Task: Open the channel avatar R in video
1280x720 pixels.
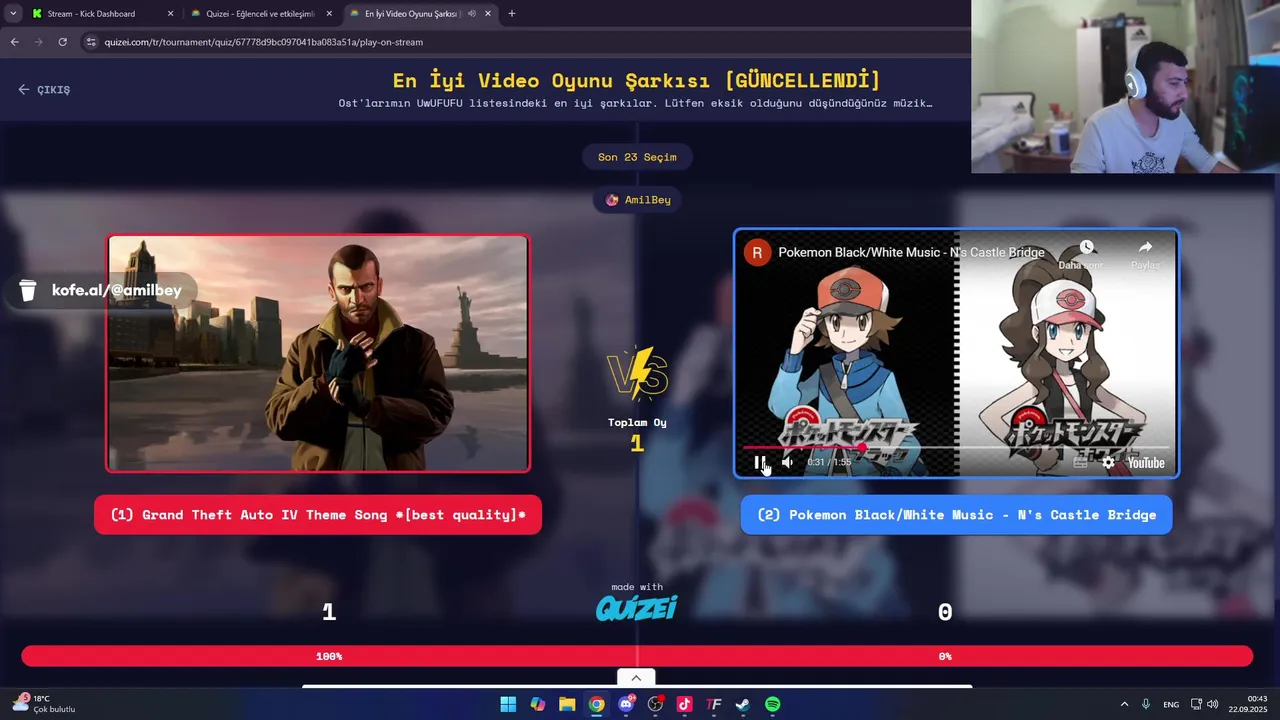Action: [757, 252]
